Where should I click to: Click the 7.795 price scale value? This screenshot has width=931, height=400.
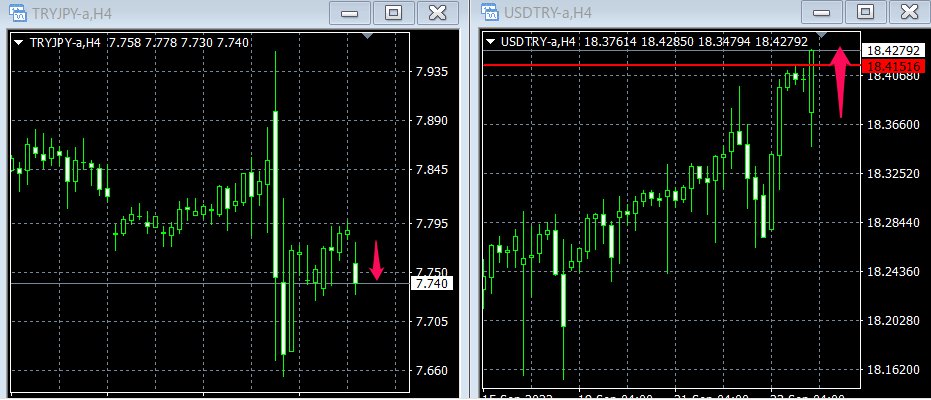[432, 224]
